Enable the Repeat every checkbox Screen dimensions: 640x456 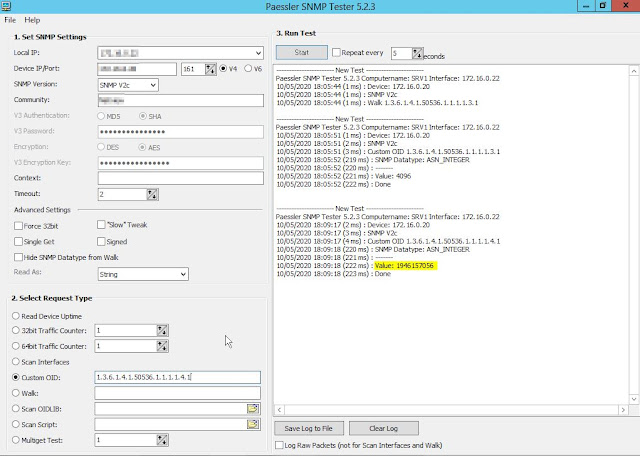[336, 52]
